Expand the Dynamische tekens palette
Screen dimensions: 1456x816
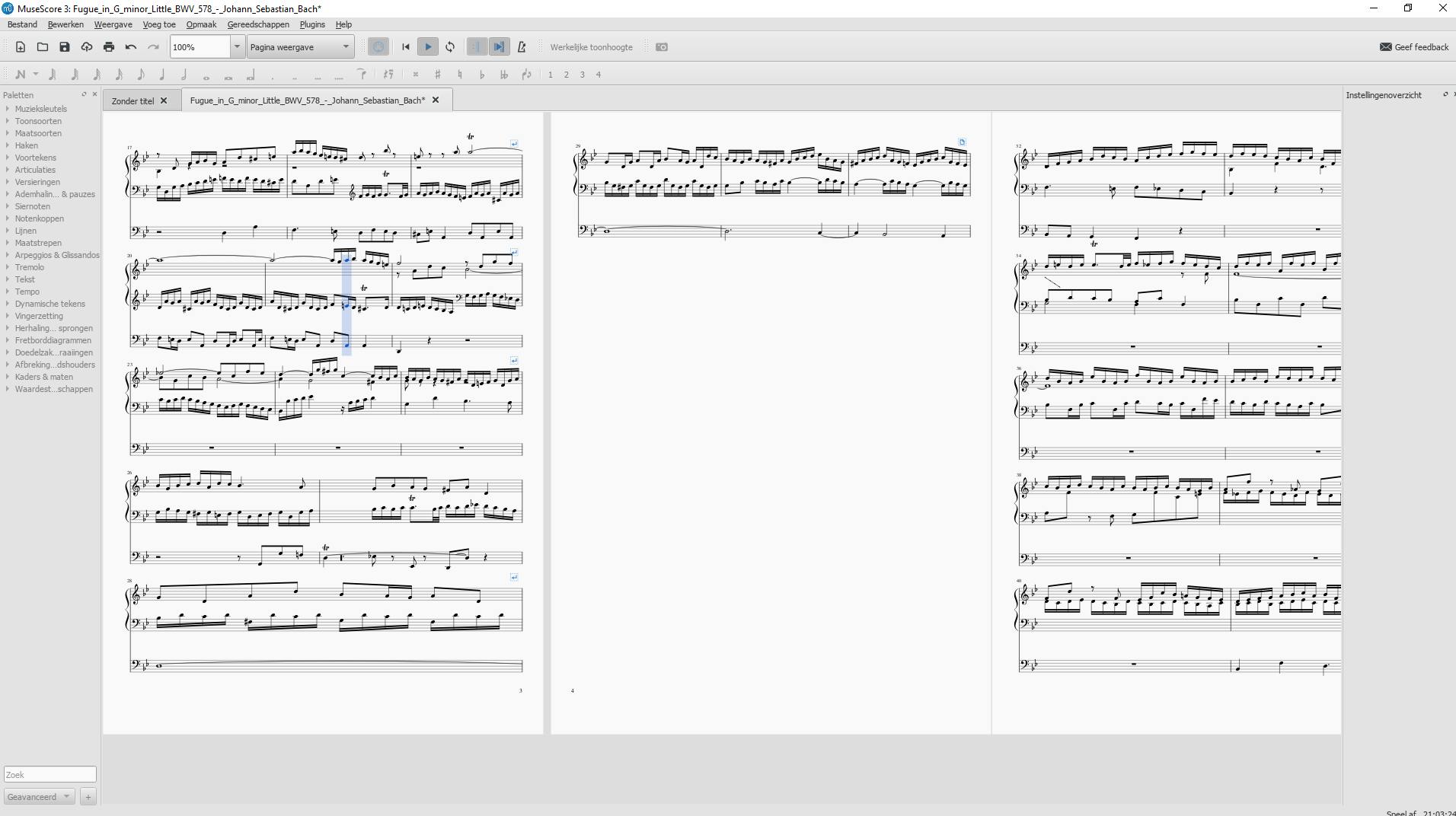click(49, 304)
